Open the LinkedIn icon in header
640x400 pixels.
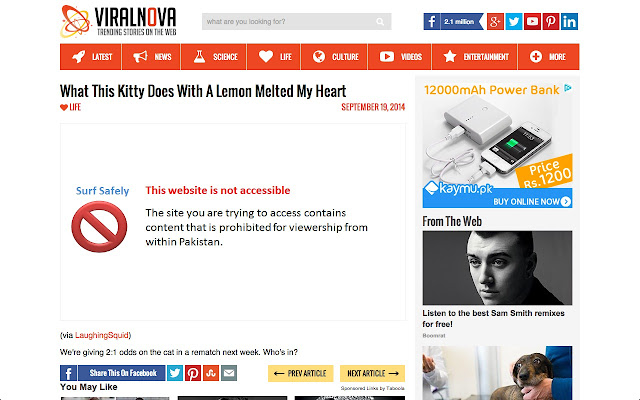coord(569,21)
